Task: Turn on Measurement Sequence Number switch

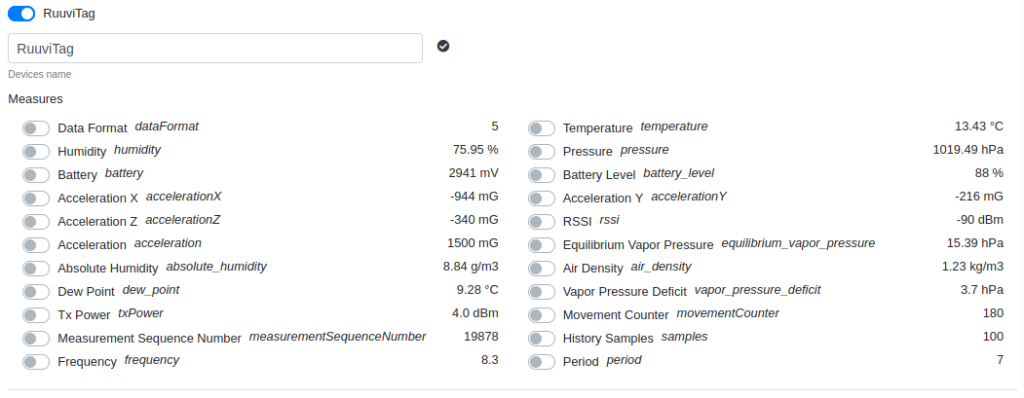Action: click(x=36, y=339)
